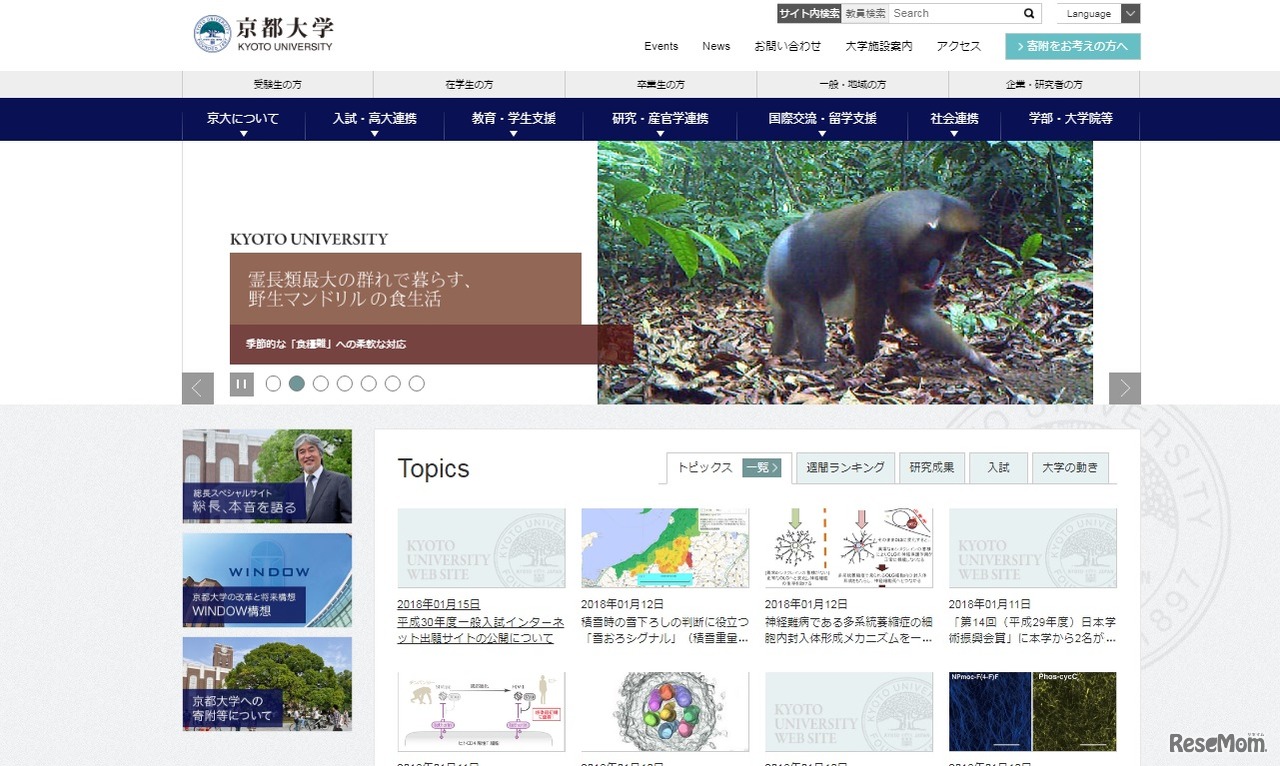Click inside the Search input field

point(950,13)
